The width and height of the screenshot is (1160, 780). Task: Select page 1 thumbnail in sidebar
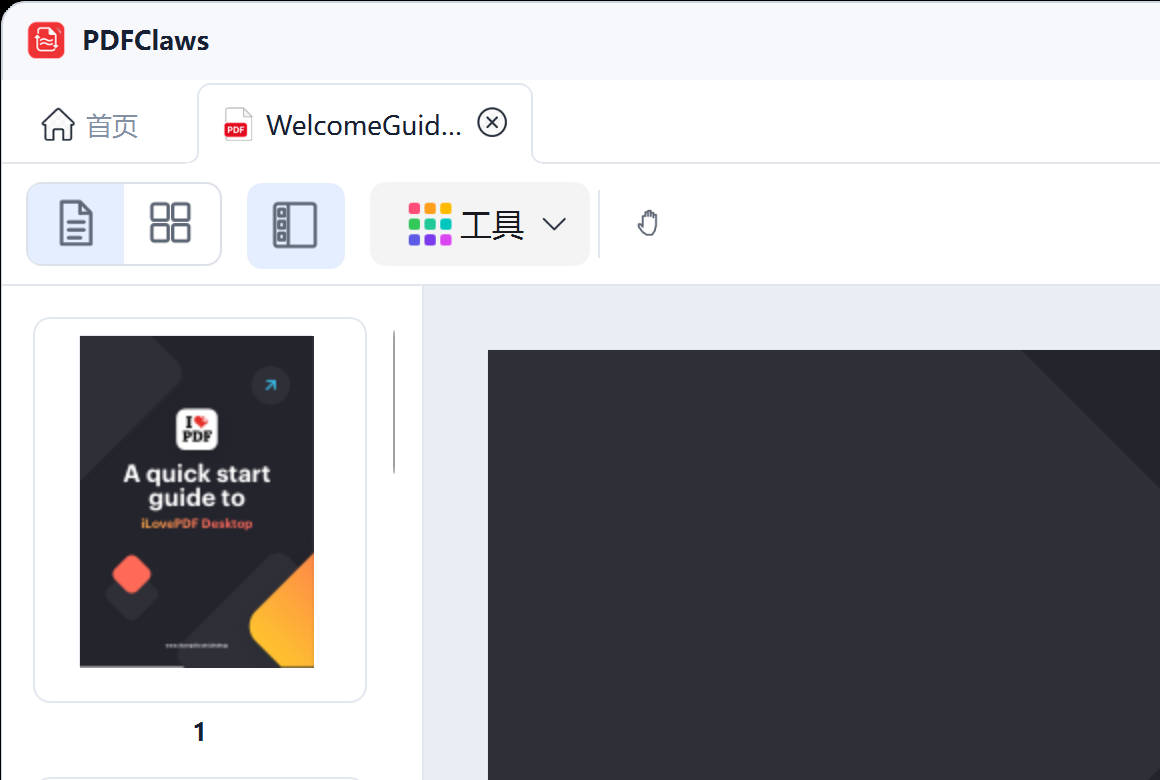[x=200, y=510]
